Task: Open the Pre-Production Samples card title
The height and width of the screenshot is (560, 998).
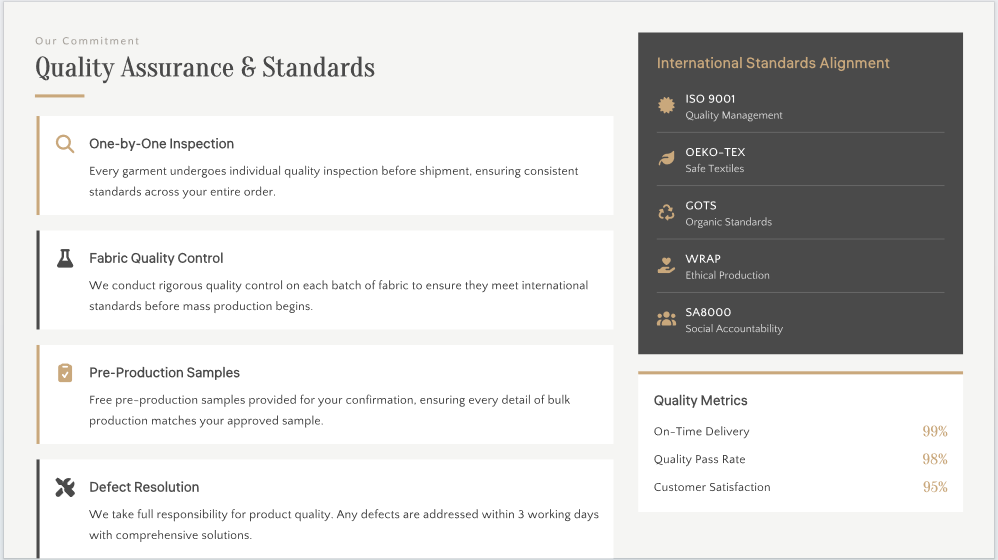Action: coord(164,373)
